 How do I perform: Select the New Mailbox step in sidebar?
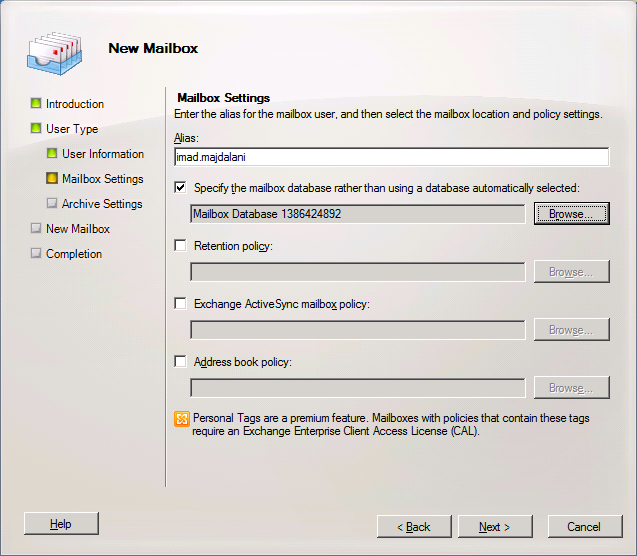(x=78, y=229)
